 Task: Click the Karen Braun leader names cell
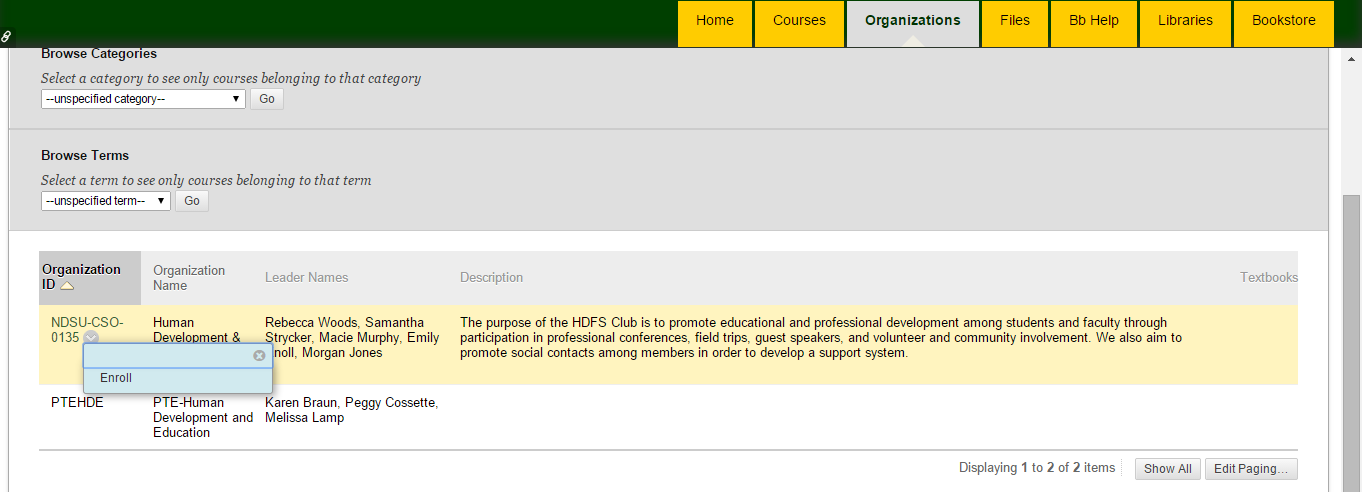coord(351,410)
